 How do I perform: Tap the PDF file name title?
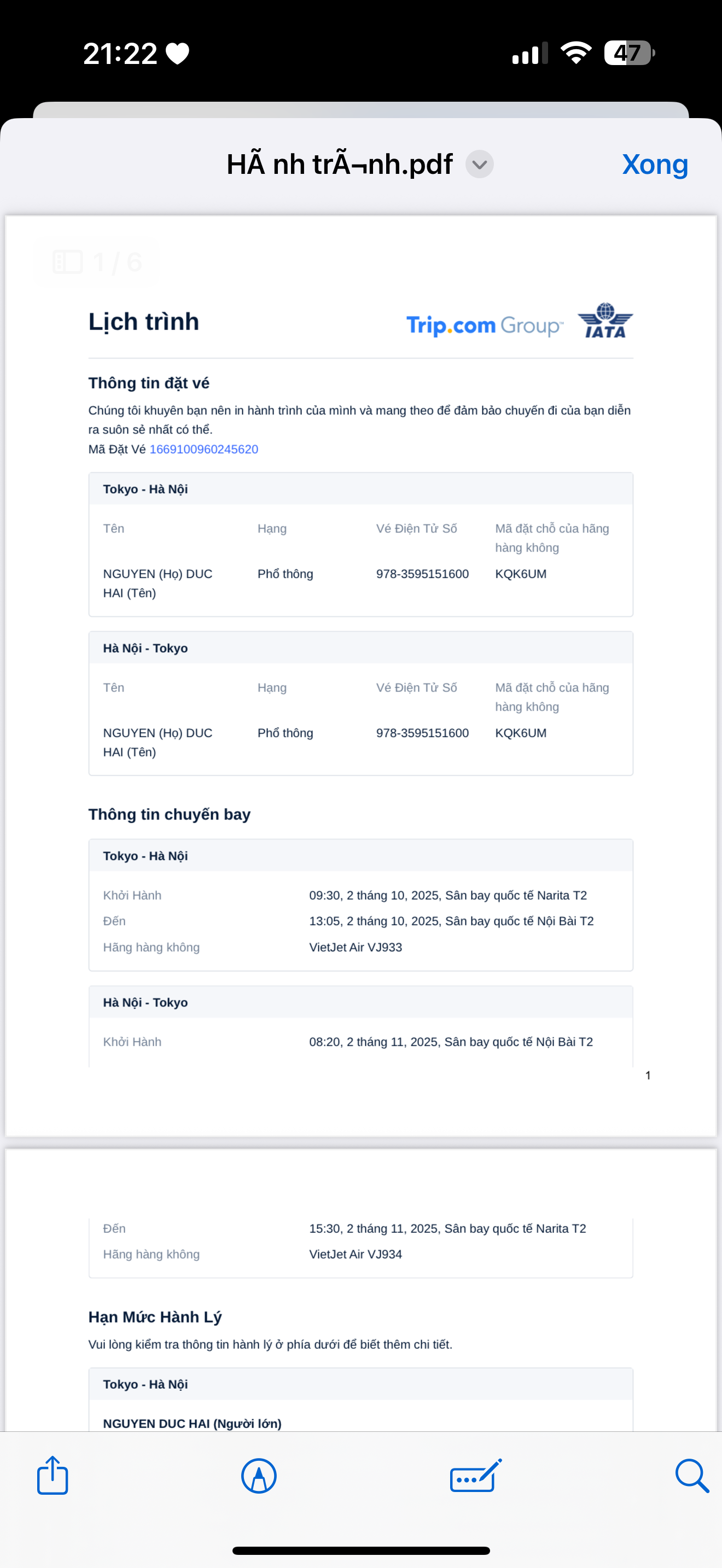pos(340,165)
